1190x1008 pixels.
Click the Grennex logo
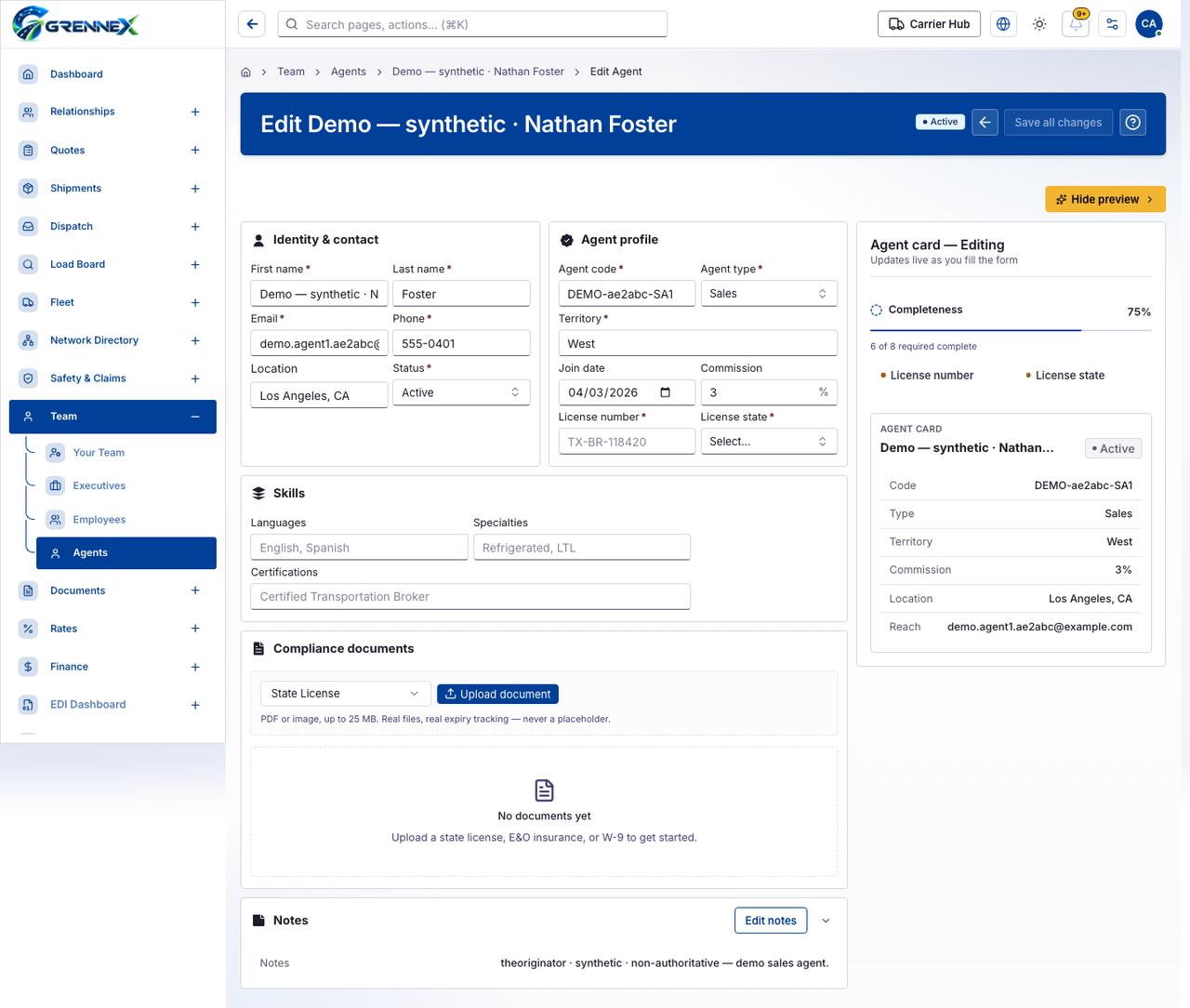pos(75,24)
